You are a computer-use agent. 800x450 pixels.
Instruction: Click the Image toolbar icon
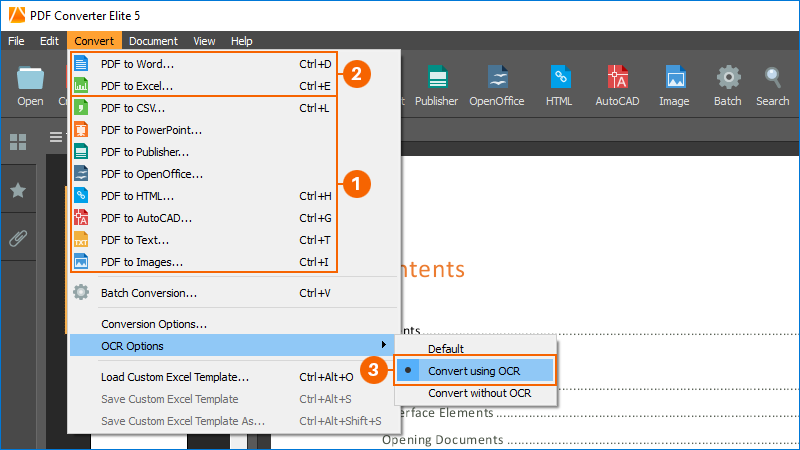tap(676, 78)
